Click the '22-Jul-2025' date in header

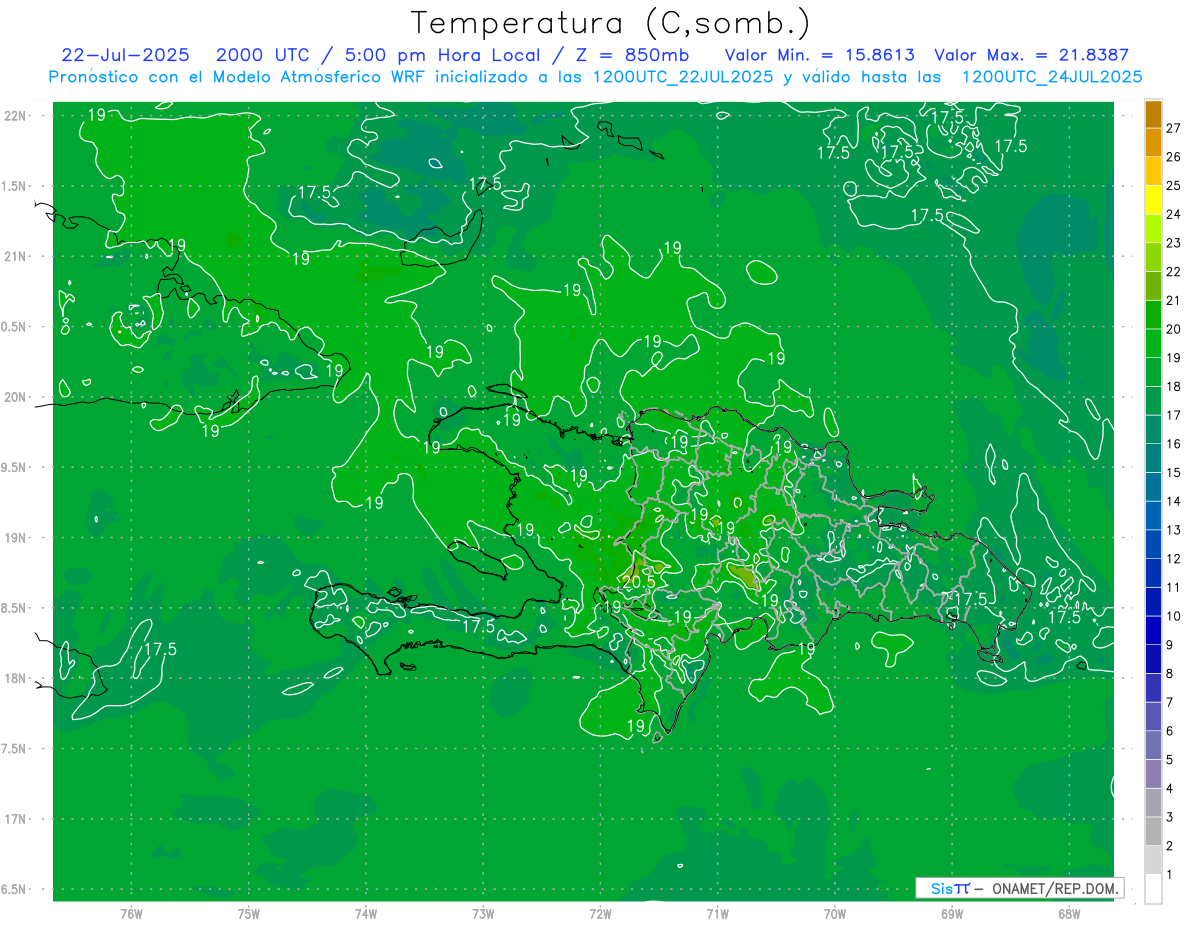click(x=125, y=55)
